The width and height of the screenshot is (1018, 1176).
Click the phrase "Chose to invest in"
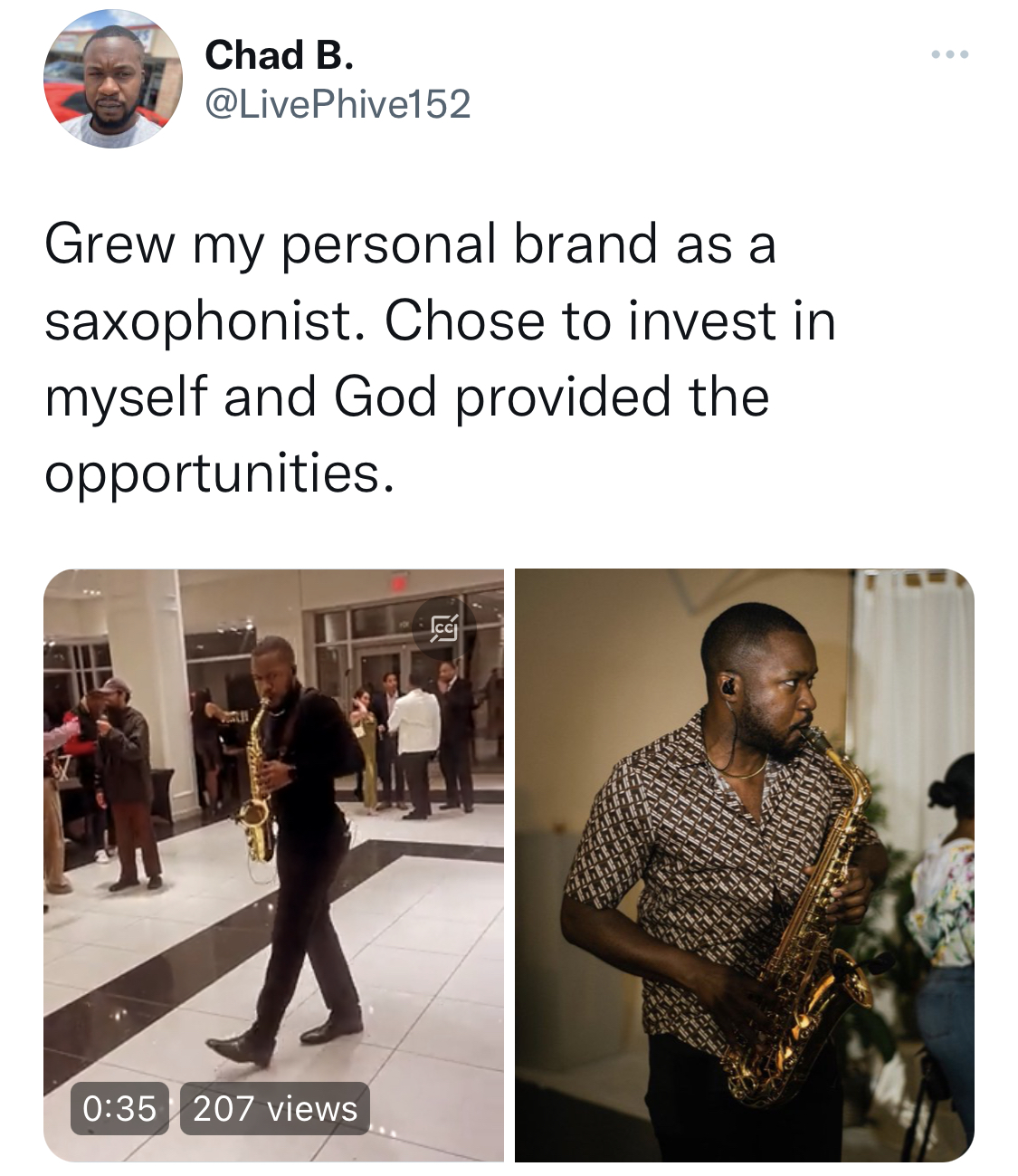pos(610,321)
